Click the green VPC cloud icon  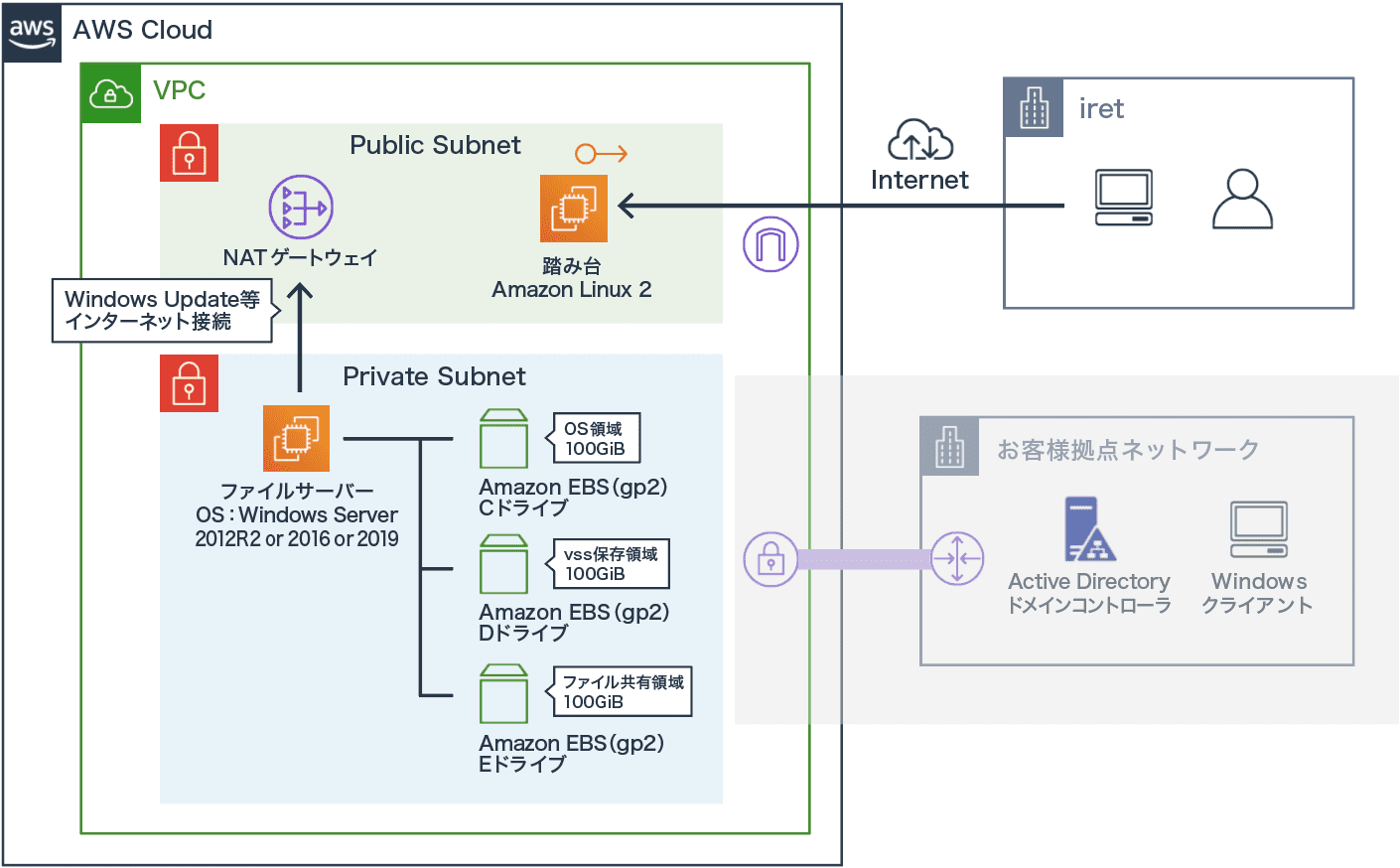[x=110, y=93]
